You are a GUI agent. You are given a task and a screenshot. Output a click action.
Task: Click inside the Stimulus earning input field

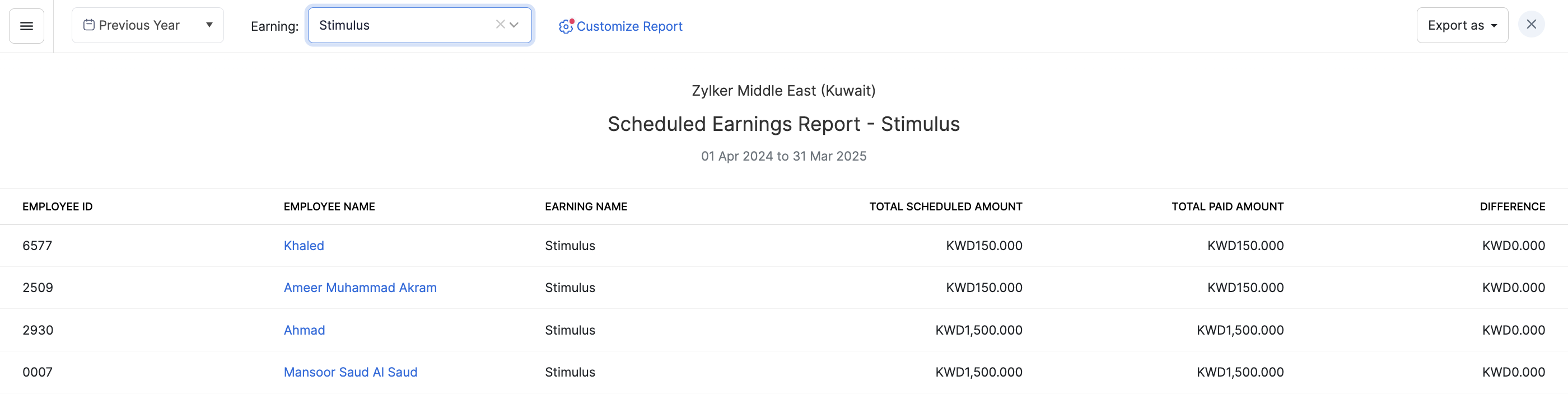tap(396, 25)
